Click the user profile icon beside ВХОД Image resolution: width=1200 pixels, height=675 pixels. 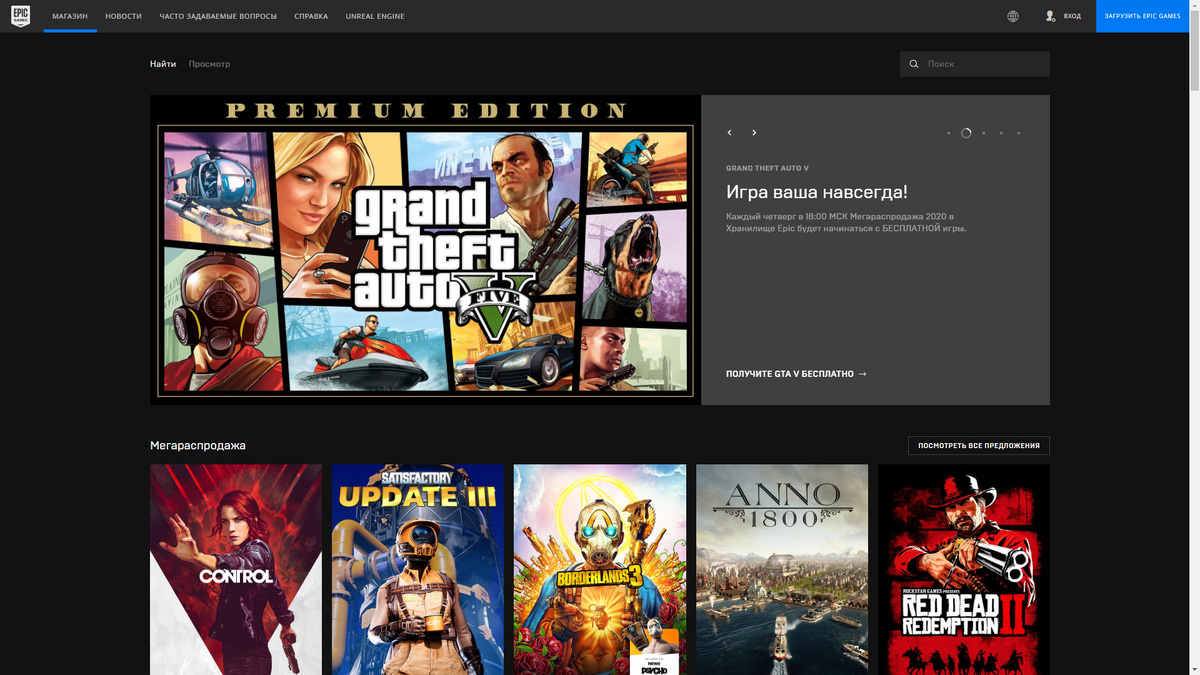[x=1050, y=16]
